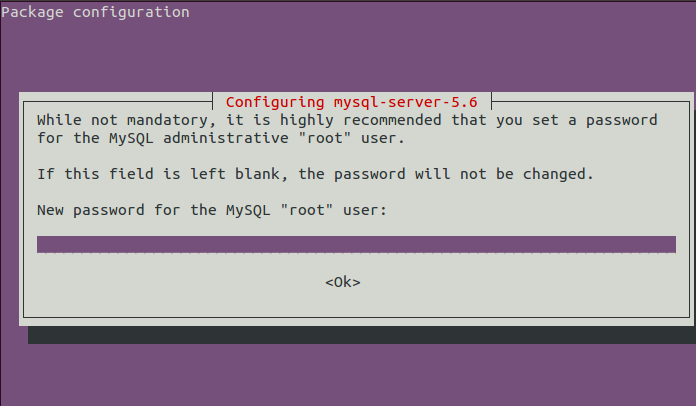Viewport: 696px width, 406px height.
Task: Click the "Configuring mysql-server-5.6" dialog title
Action: 352,102
